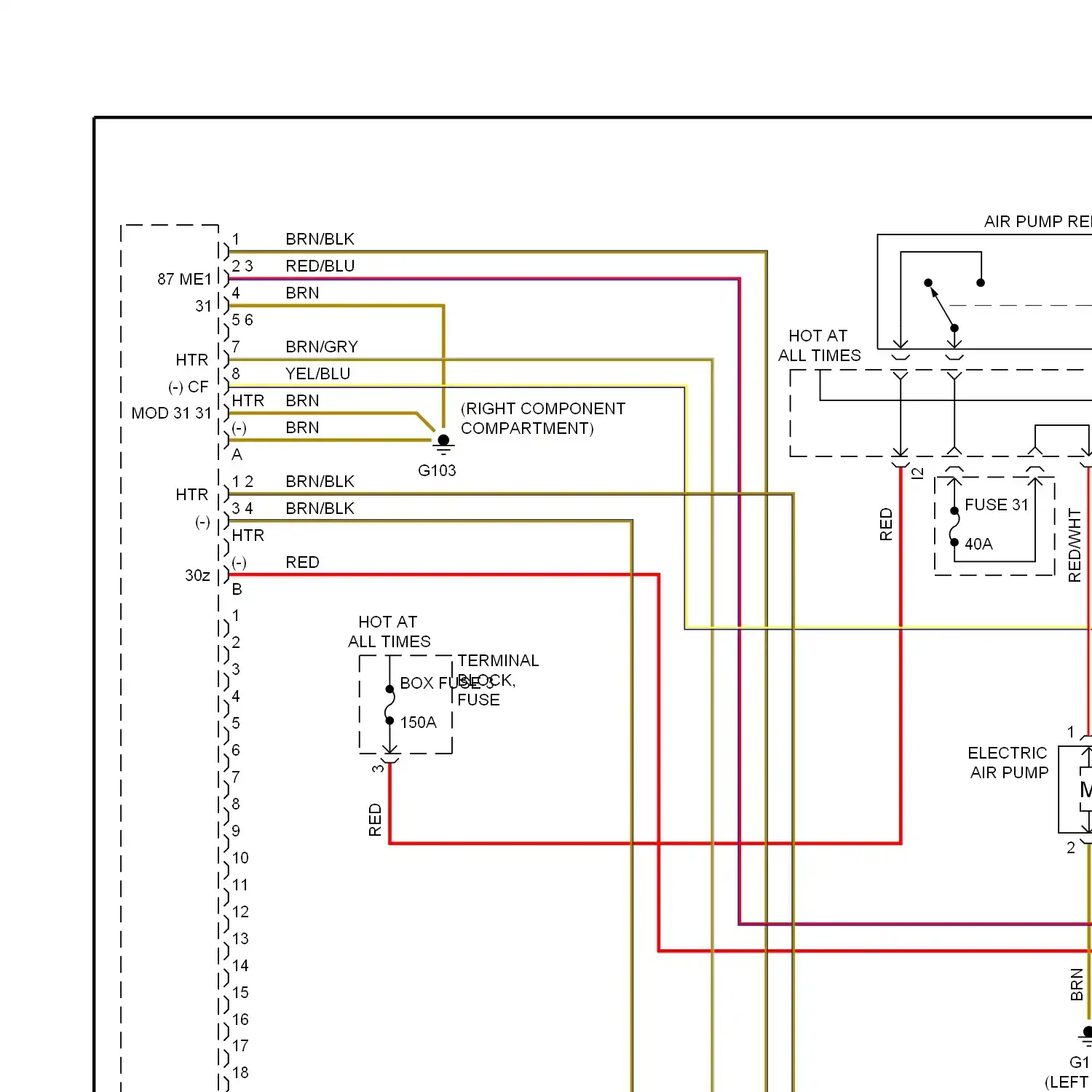This screenshot has width=1092, height=1092.
Task: Click vertical RED label below box fuse
Action: (375, 820)
